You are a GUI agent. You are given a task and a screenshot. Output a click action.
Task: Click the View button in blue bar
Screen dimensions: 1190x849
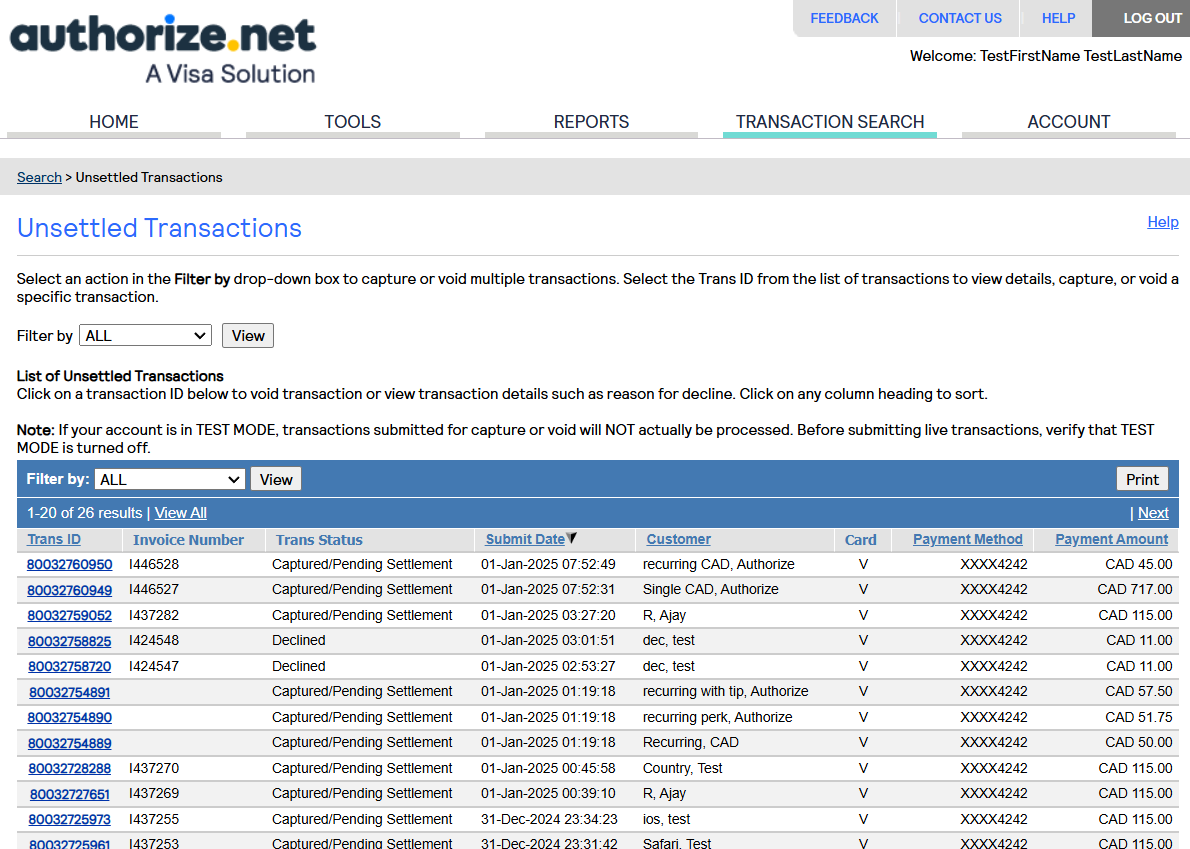[275, 480]
